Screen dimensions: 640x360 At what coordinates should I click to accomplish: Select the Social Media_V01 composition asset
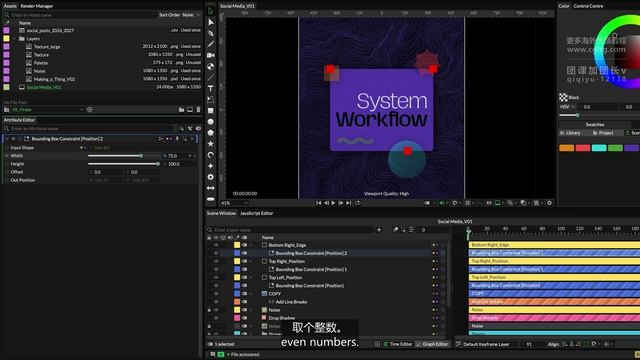[44, 87]
